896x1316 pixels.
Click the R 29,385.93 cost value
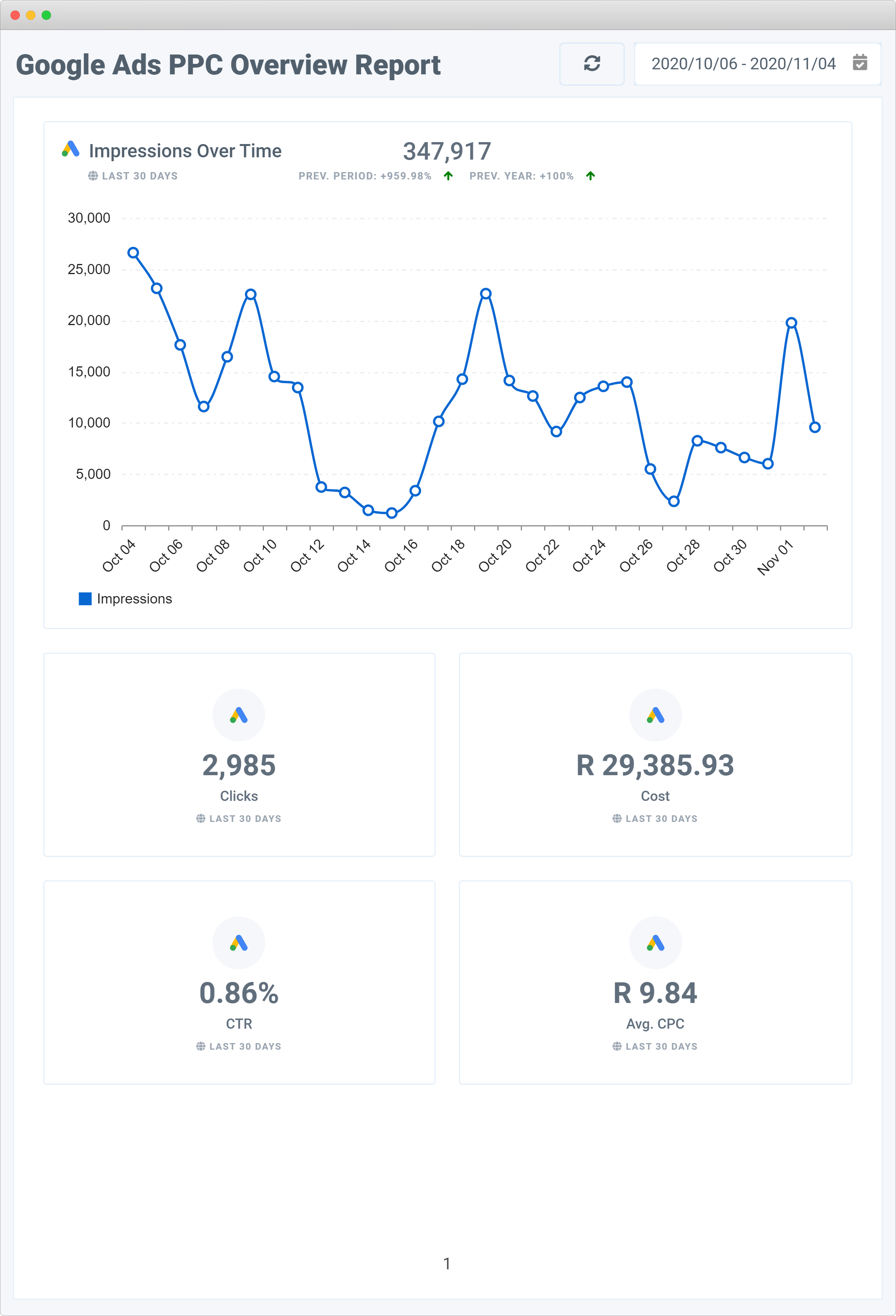pos(655,765)
